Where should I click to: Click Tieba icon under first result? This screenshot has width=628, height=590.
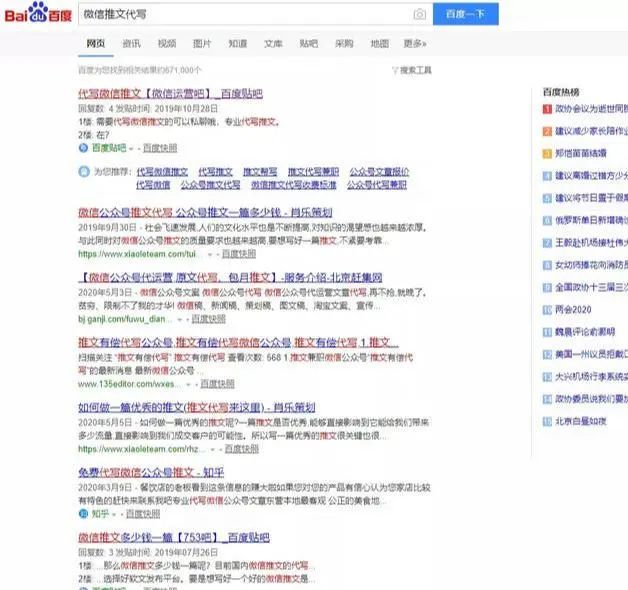(x=83, y=148)
